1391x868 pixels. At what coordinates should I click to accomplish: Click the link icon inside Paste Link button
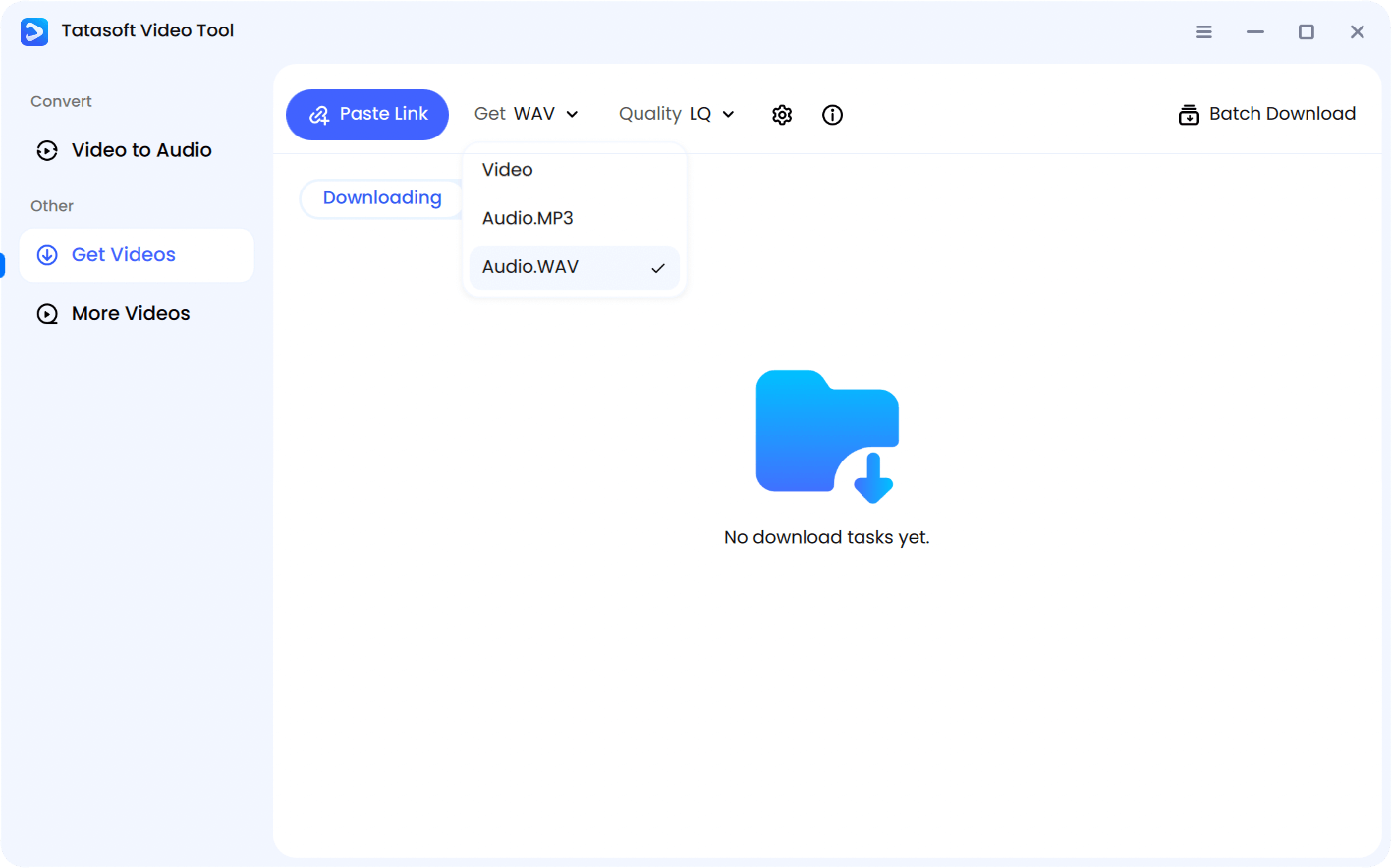pyautogui.click(x=318, y=114)
